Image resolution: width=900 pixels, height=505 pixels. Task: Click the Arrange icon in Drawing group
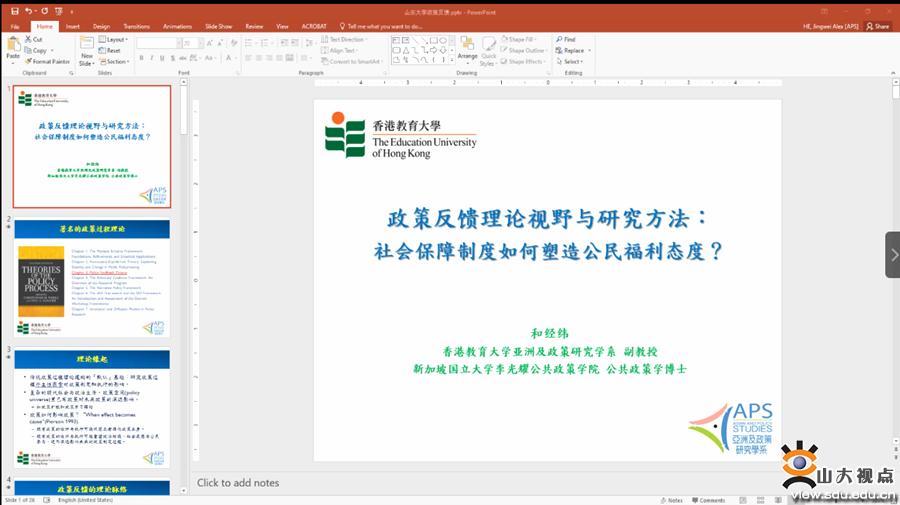pyautogui.click(x=468, y=48)
